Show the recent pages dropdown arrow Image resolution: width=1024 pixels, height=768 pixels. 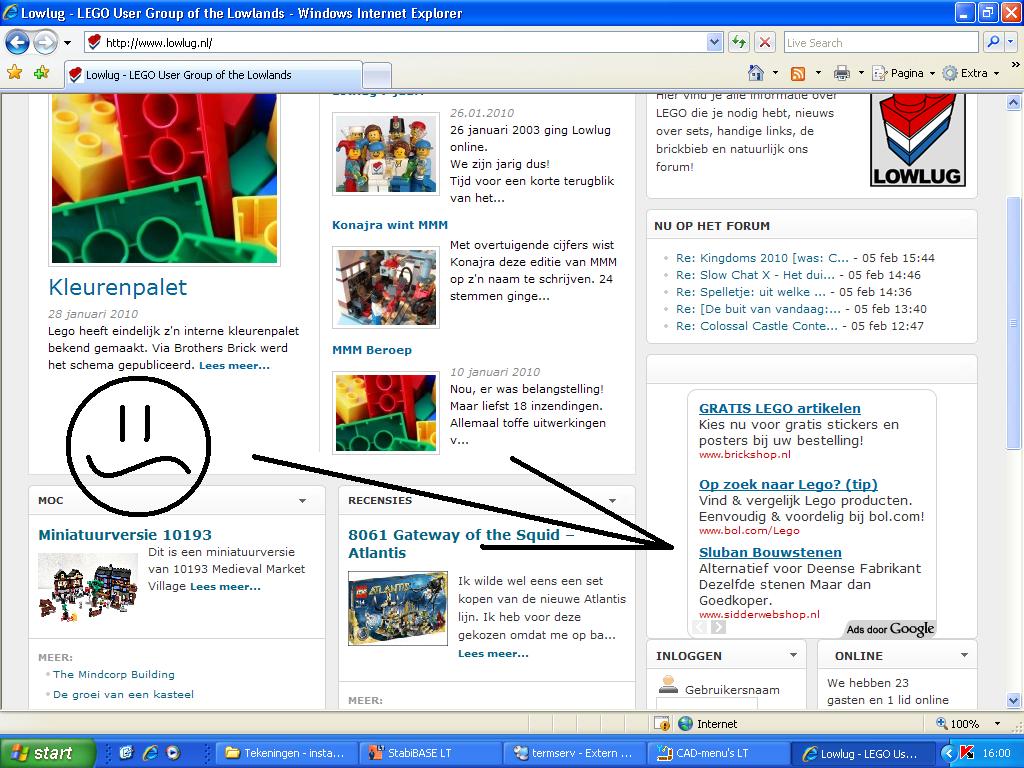coord(67,43)
